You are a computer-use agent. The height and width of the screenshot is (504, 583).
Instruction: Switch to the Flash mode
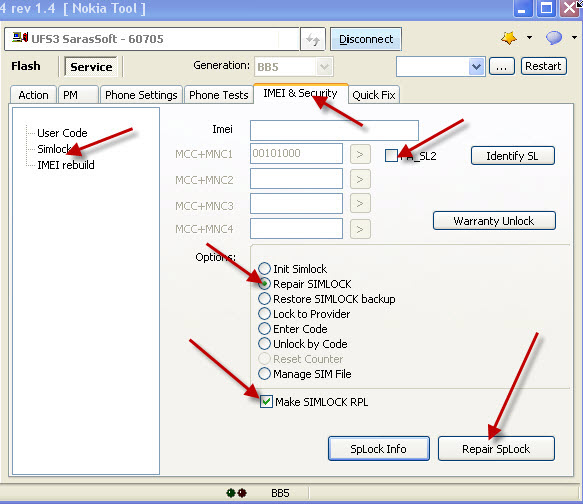(26, 66)
